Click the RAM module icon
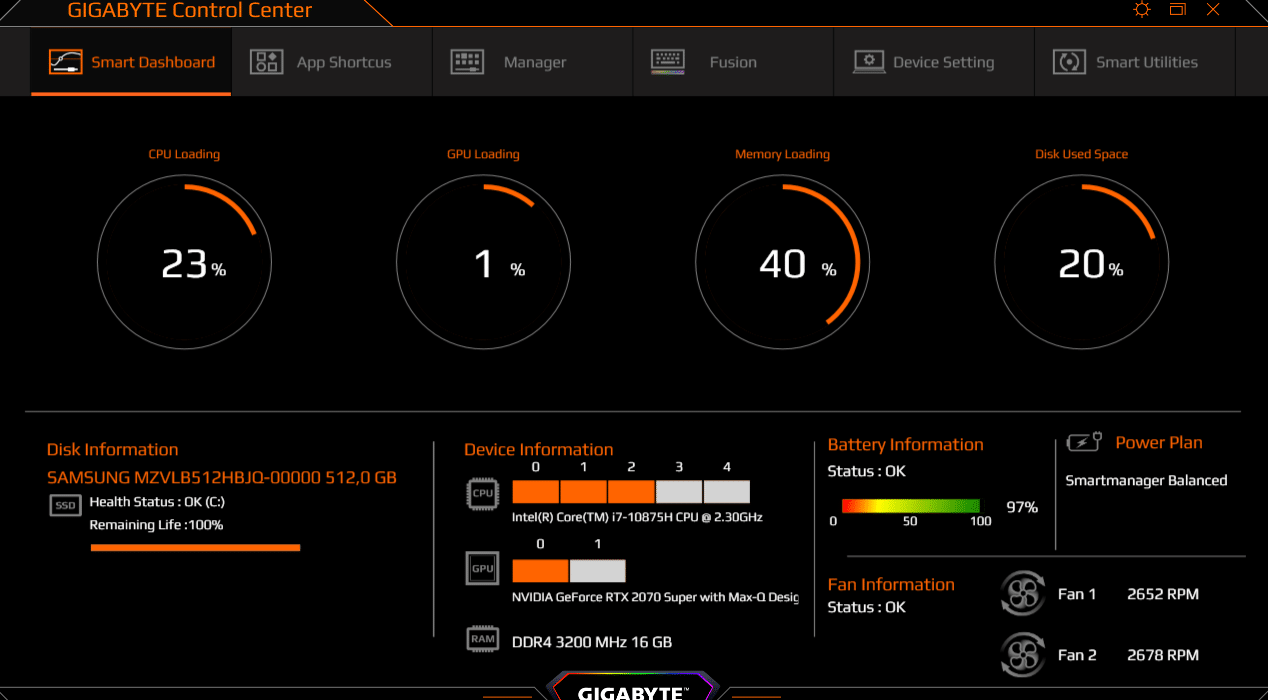This screenshot has height=700, width=1268. click(482, 639)
